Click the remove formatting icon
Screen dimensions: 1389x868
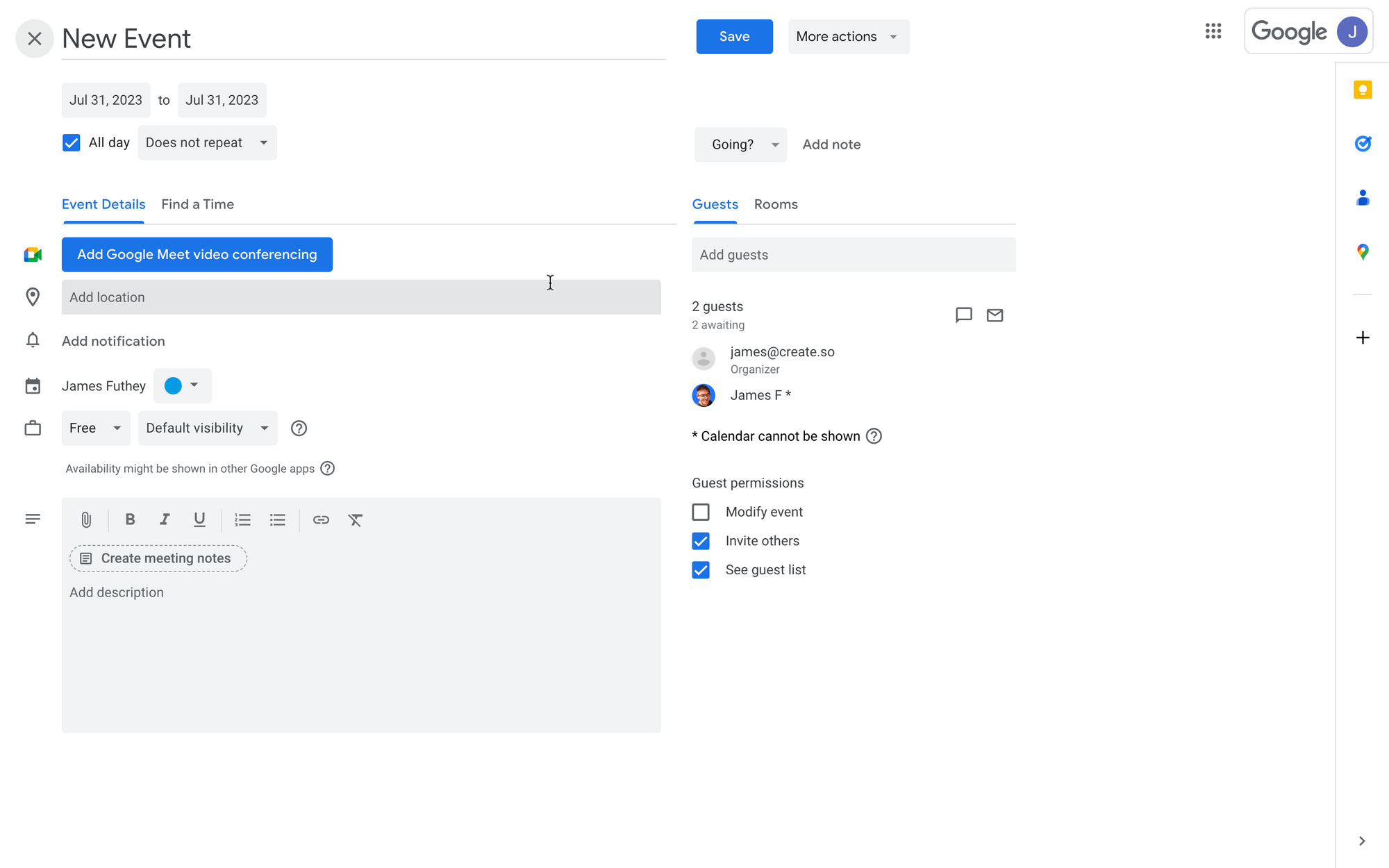click(x=356, y=519)
